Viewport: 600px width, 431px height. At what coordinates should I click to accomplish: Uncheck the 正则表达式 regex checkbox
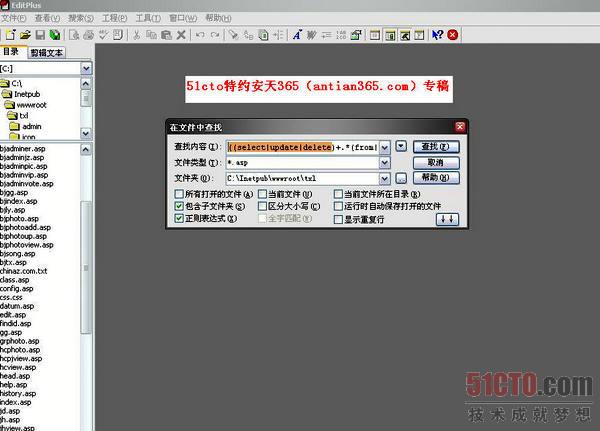pyautogui.click(x=179, y=218)
